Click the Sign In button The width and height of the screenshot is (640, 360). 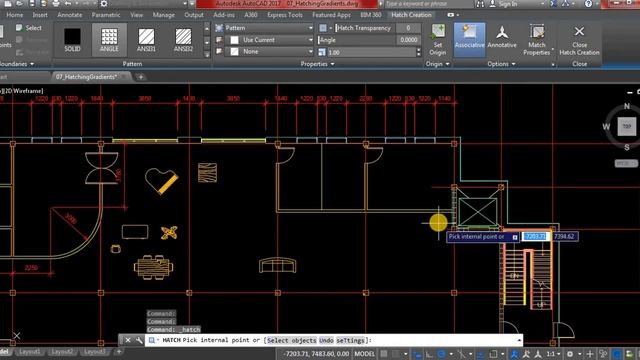pyautogui.click(x=504, y=4)
